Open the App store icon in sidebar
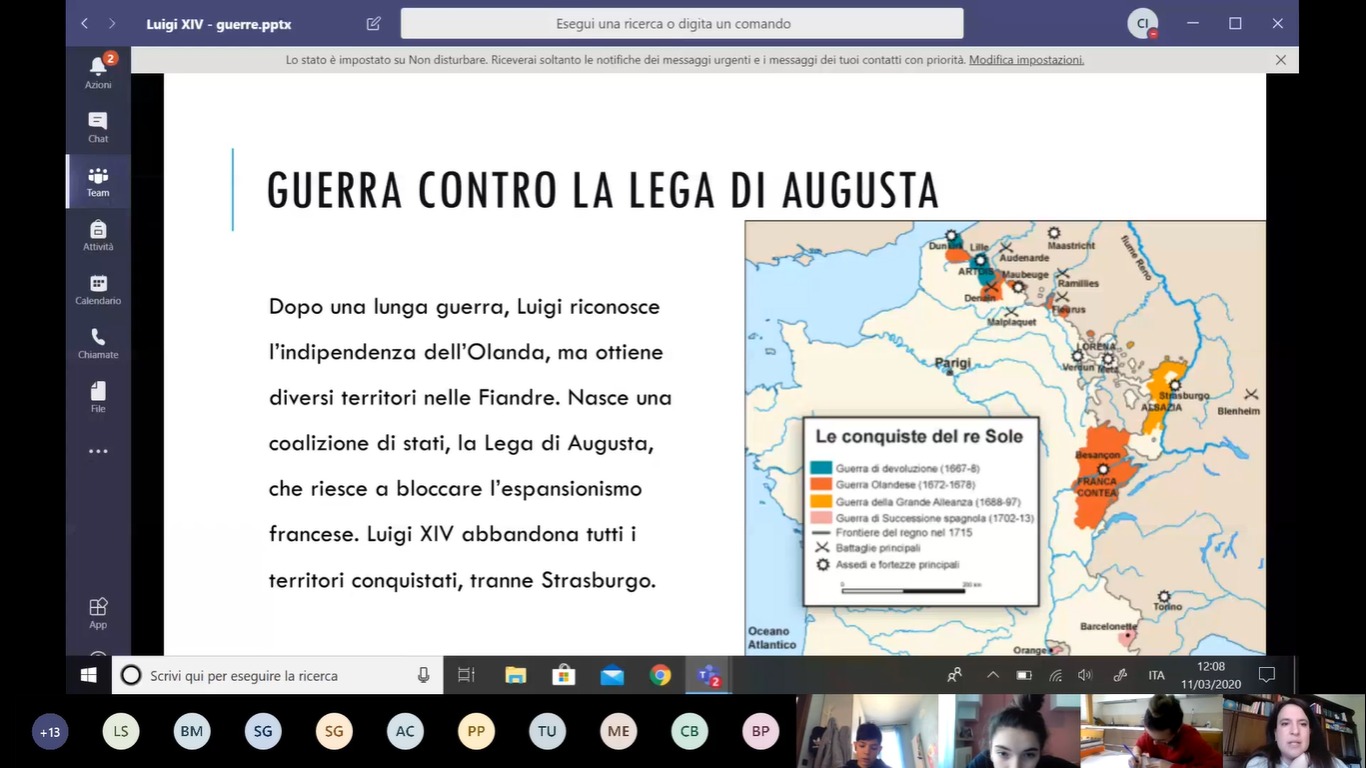This screenshot has height=768, width=1366. coord(98,612)
